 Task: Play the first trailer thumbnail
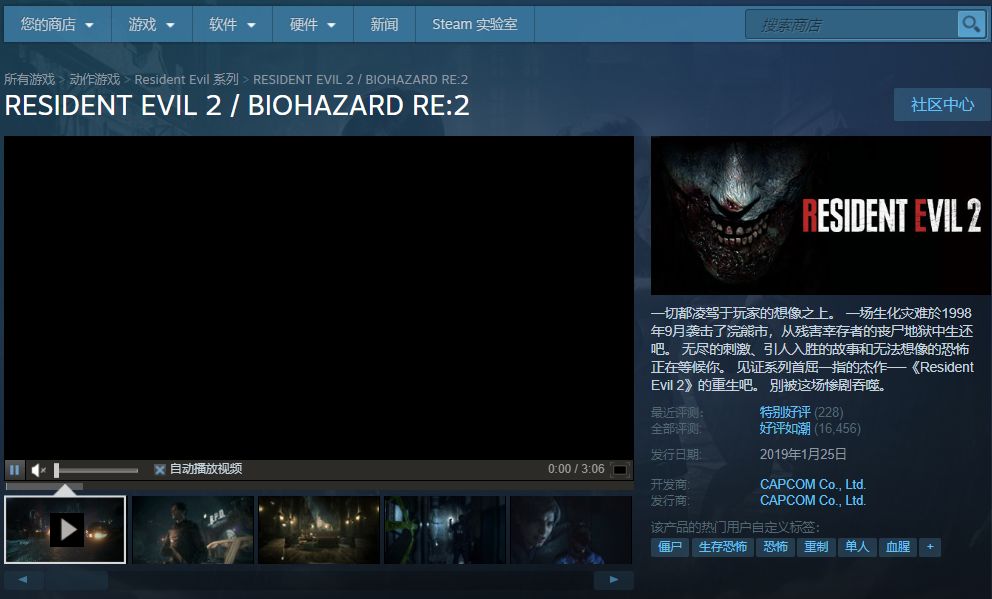pyautogui.click(x=65, y=529)
